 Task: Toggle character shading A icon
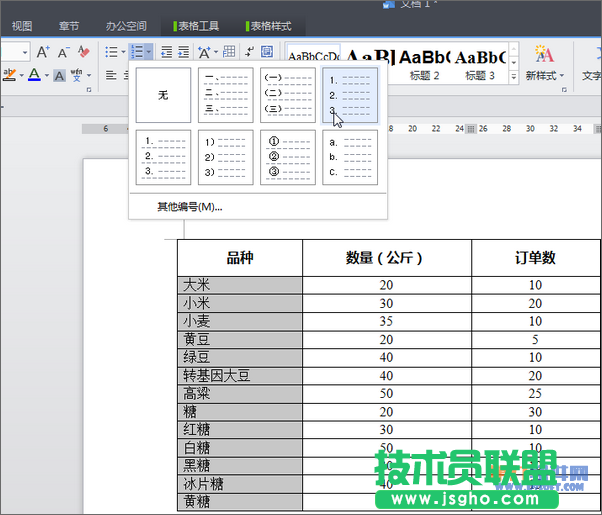(59, 75)
